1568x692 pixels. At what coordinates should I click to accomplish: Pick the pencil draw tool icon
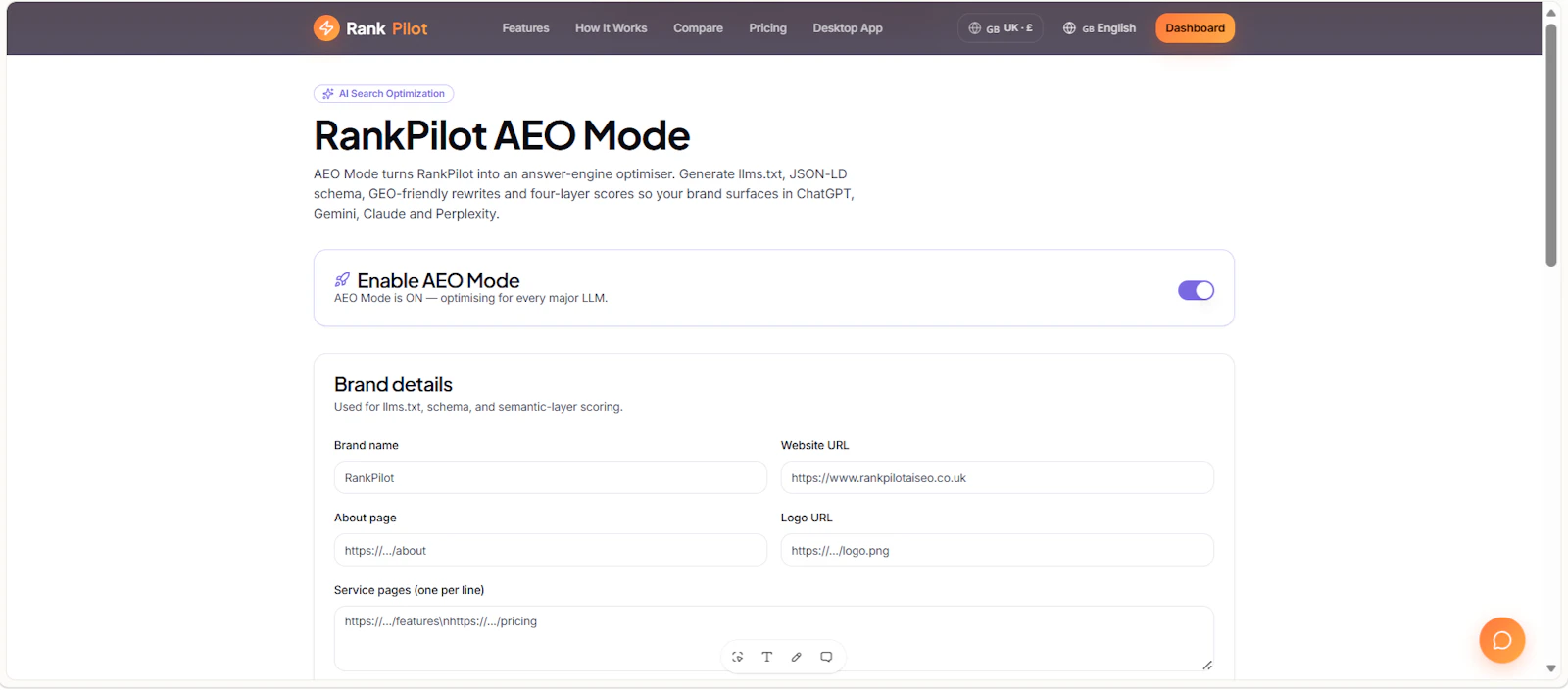(x=797, y=657)
